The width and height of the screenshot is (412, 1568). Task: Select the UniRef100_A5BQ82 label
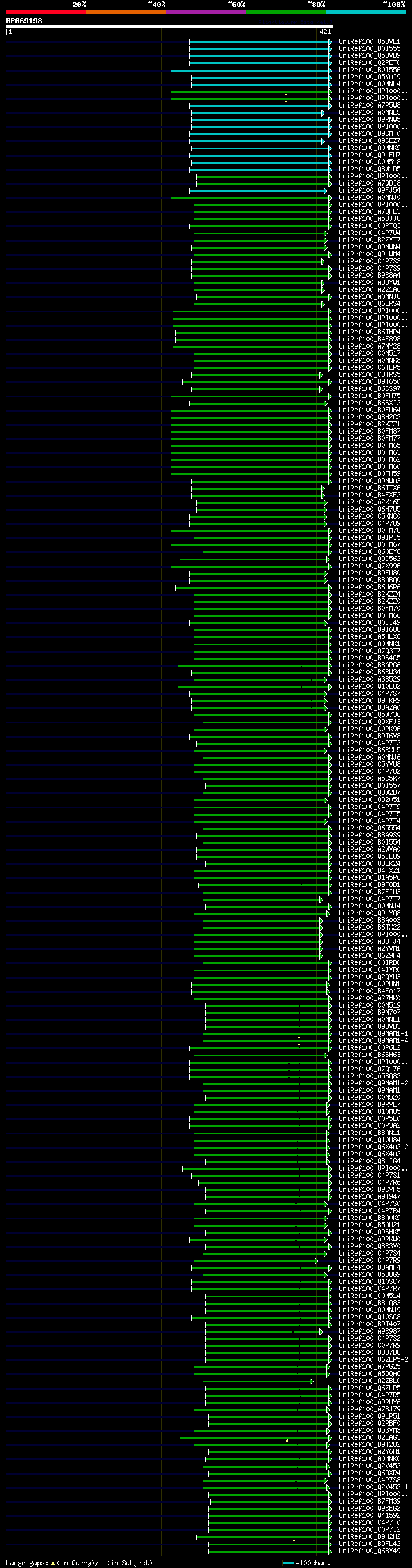click(370, 1076)
